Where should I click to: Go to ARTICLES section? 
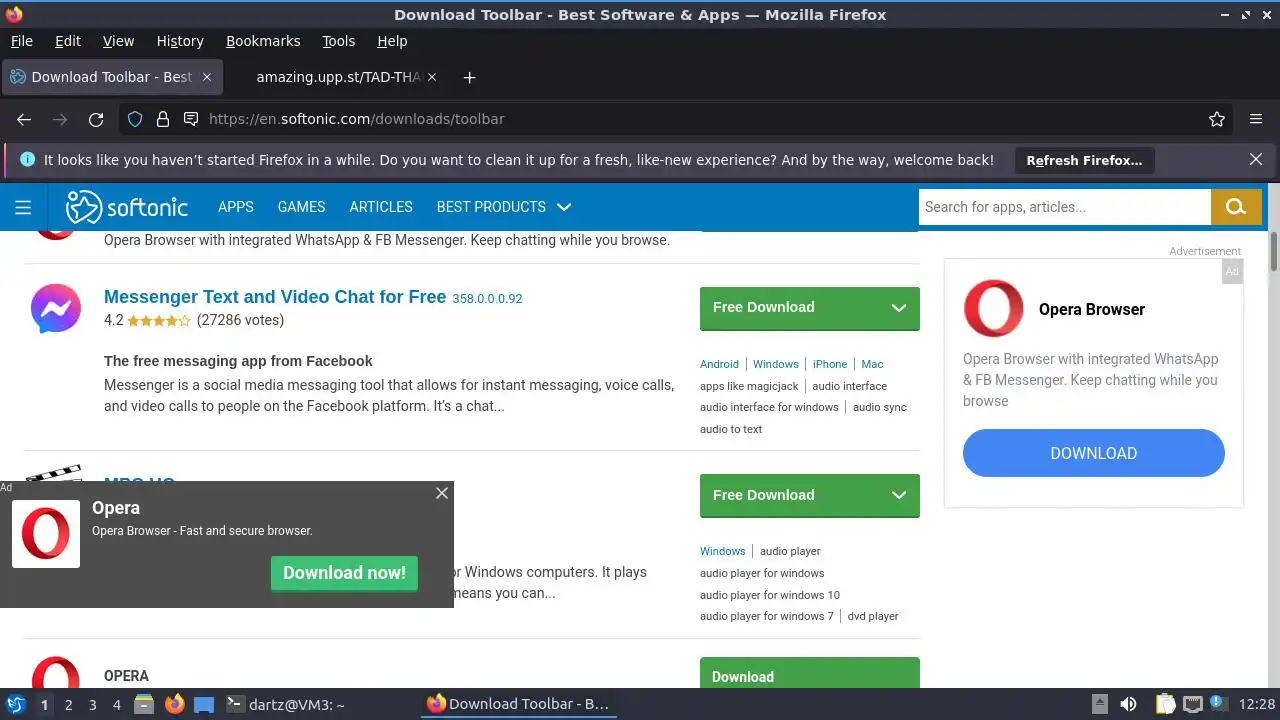point(381,207)
